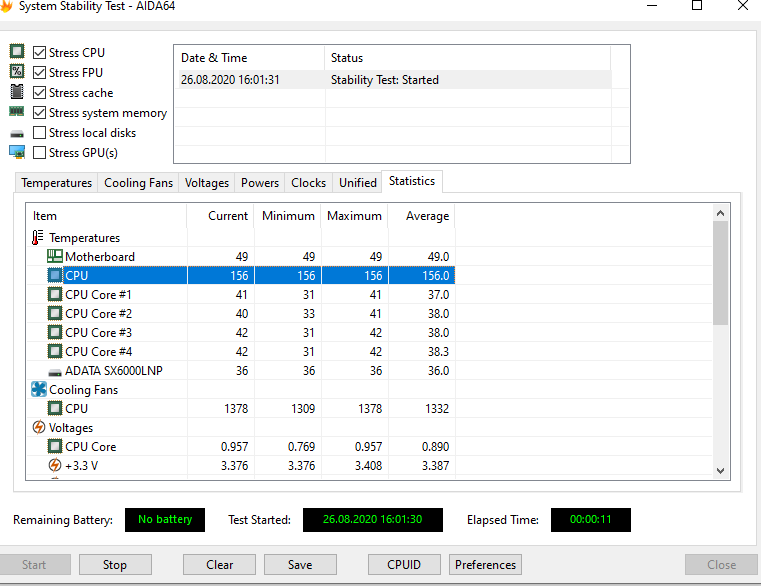This screenshot has height=586, width=761.
Task: Click the Stress CPU chip icon
Action: [x=17, y=51]
